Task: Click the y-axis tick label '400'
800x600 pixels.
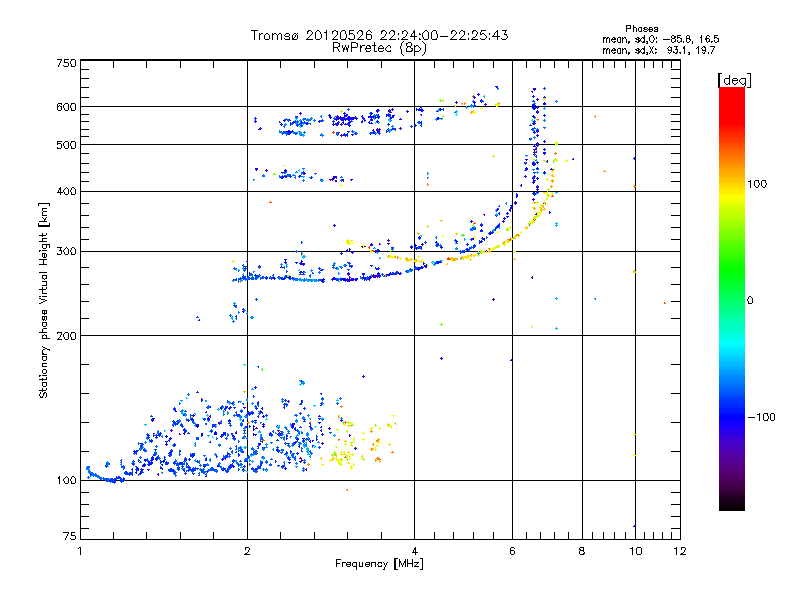Action: click(x=67, y=191)
